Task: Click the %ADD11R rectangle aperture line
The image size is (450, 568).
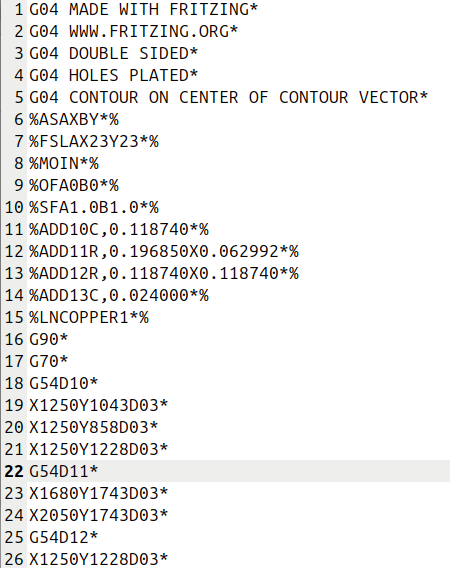Action: 164,251
